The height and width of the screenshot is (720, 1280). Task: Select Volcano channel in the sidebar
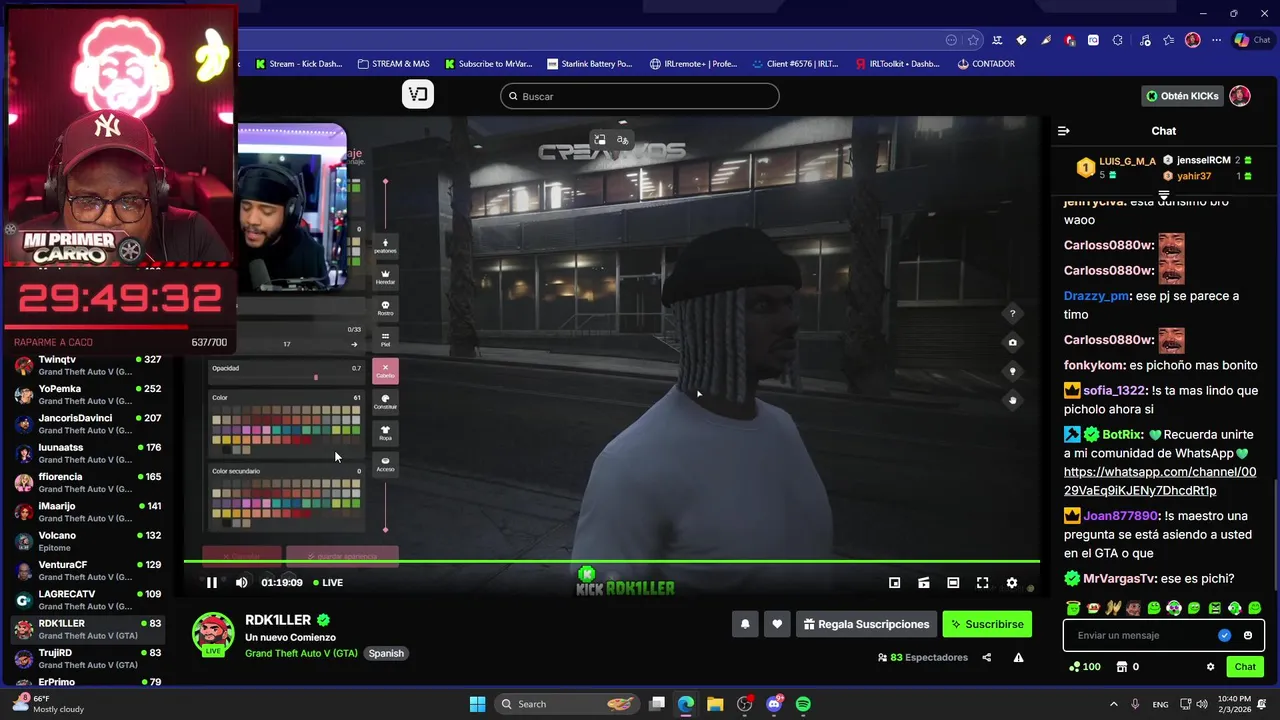(x=88, y=541)
